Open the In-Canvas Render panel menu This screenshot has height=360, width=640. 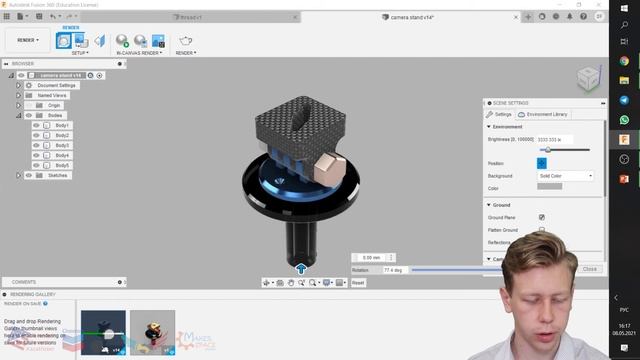click(139, 53)
